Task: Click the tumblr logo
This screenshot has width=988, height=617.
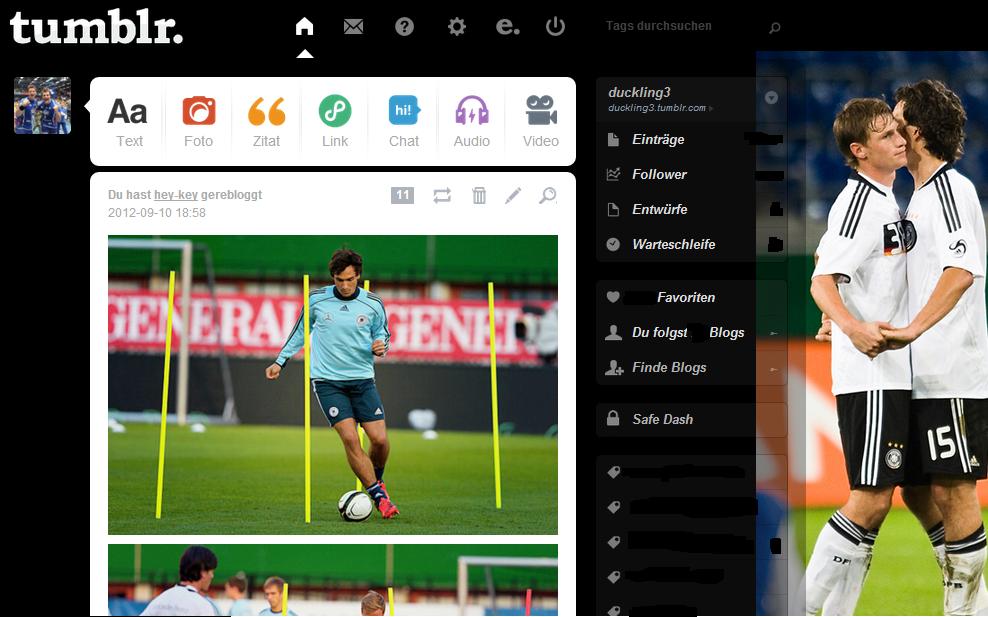Action: (x=96, y=28)
